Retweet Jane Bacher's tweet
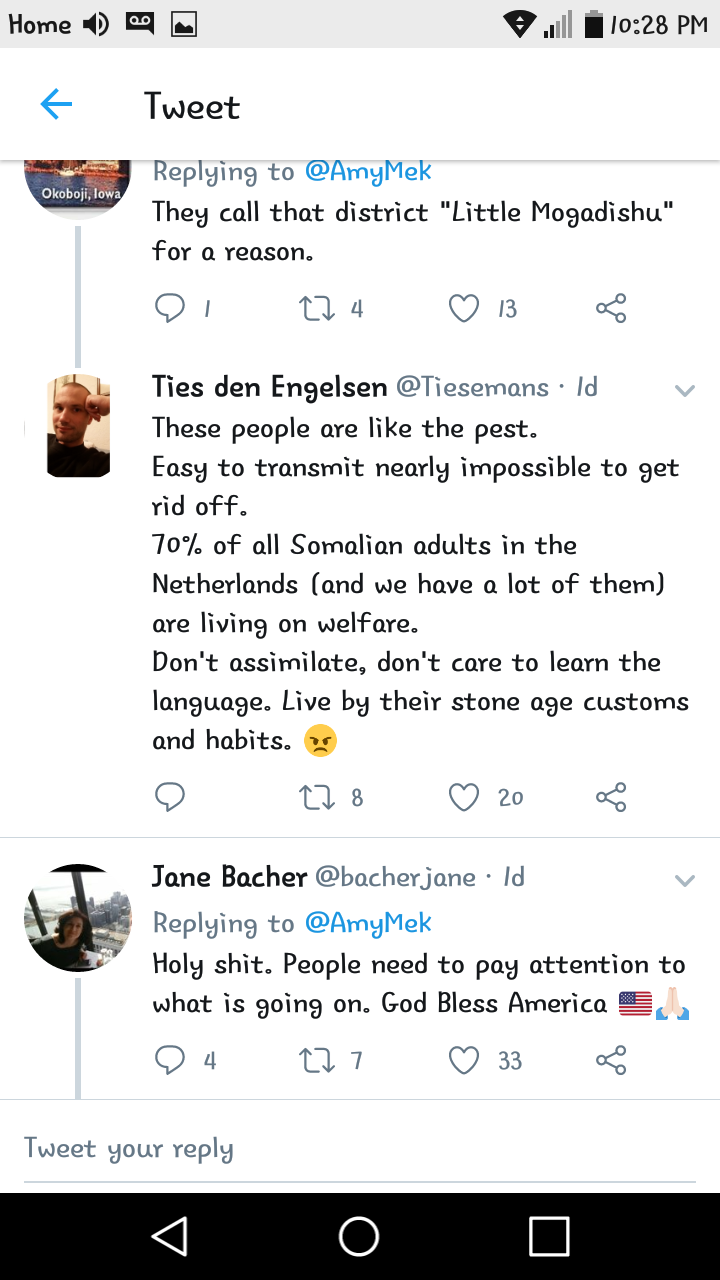 (317, 1060)
